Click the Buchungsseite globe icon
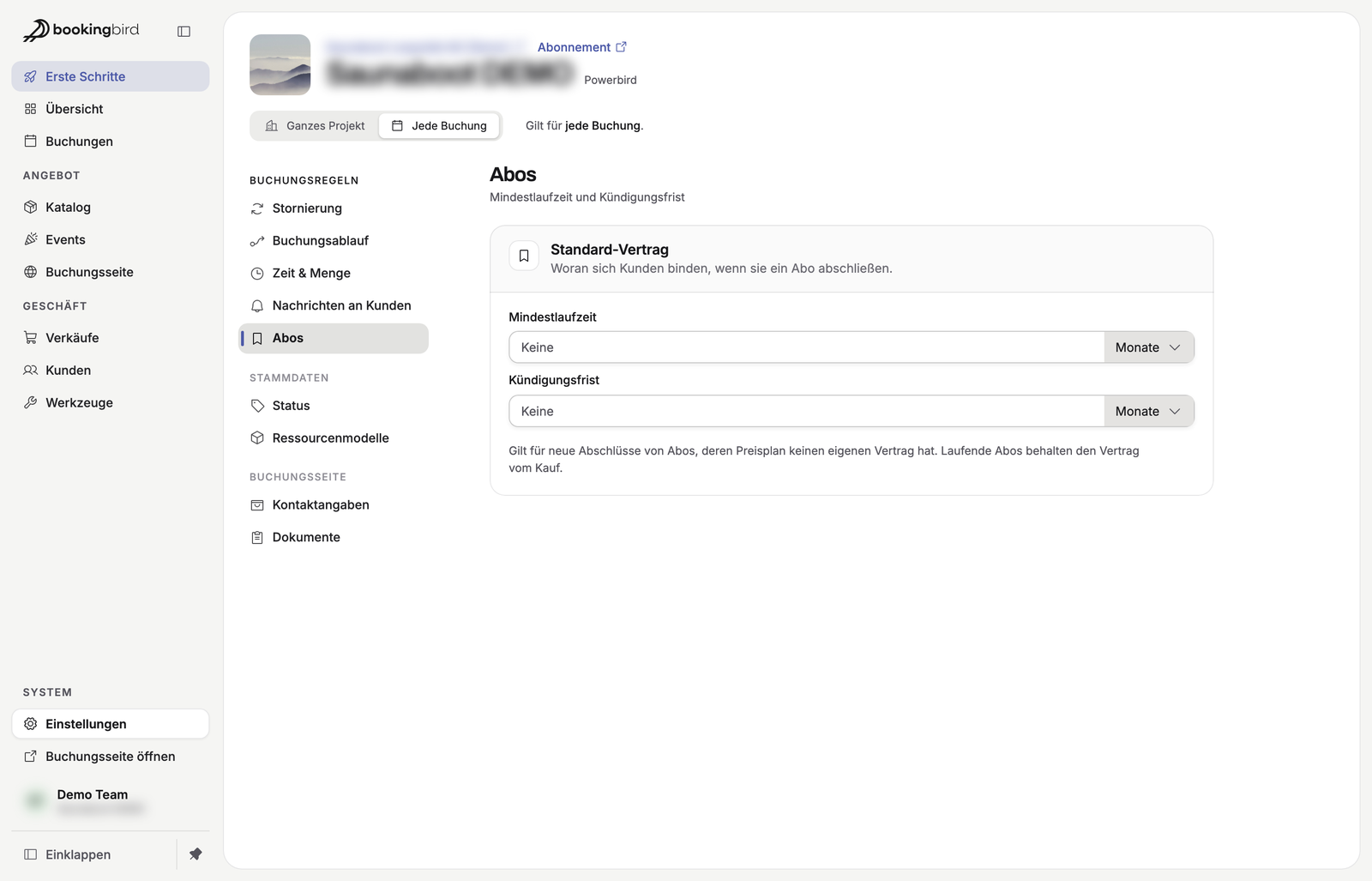1372x881 pixels. point(31,272)
